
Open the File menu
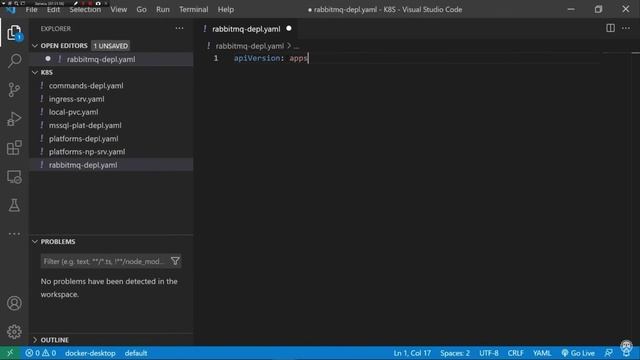pyautogui.click(x=31, y=9)
